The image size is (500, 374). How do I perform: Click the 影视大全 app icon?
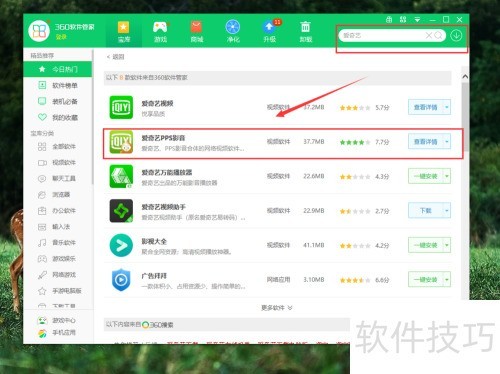[121, 245]
